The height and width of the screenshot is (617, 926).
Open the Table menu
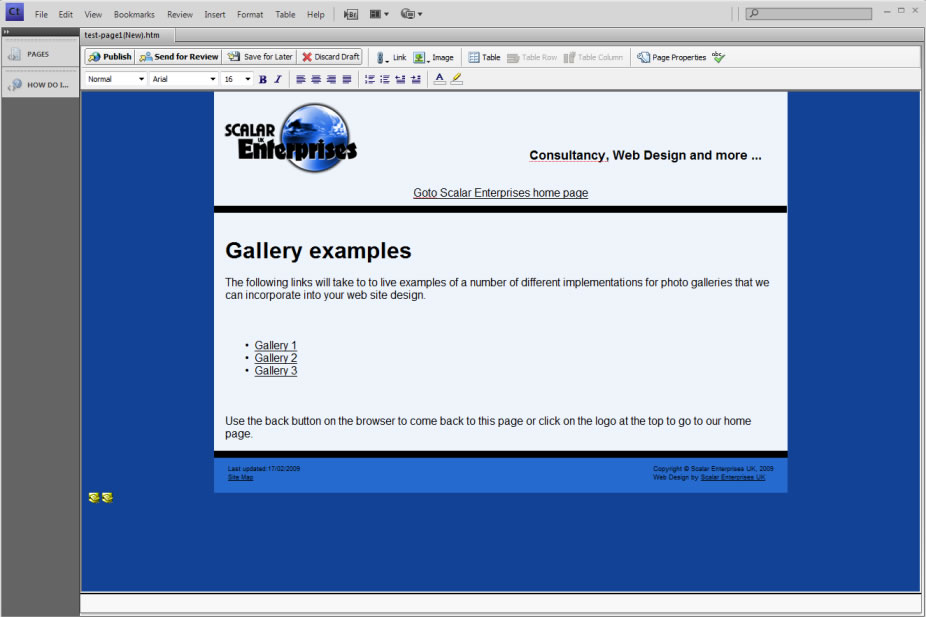coord(285,14)
